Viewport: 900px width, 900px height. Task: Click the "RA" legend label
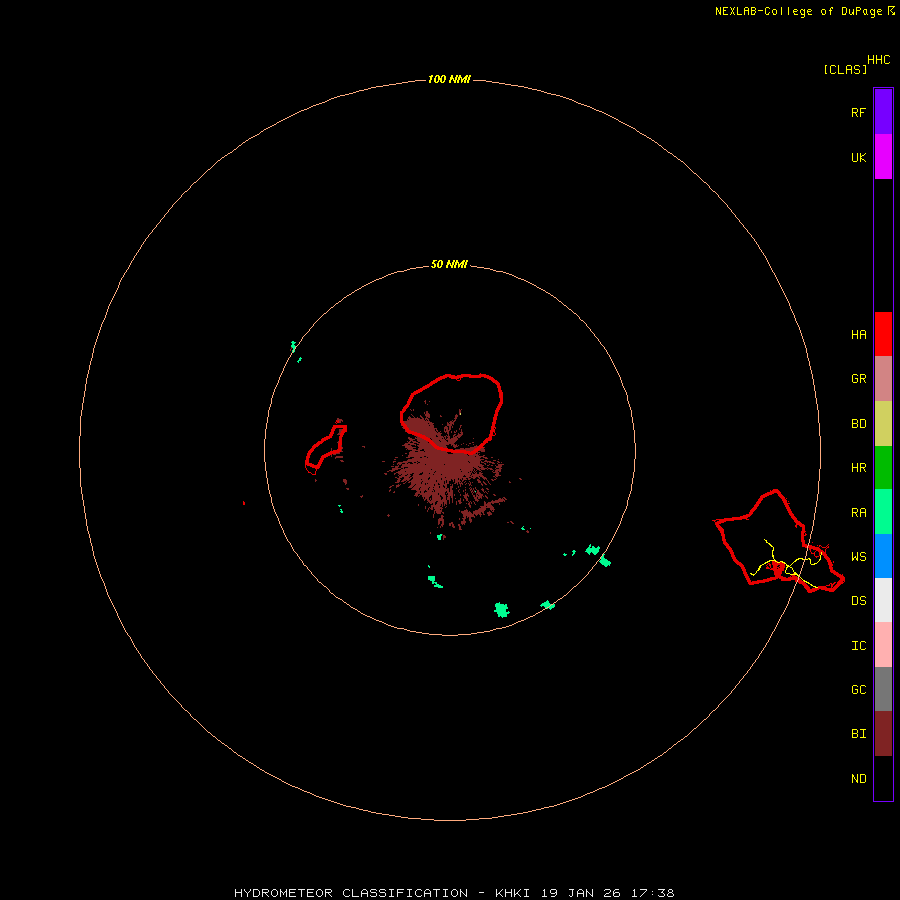pos(859,513)
